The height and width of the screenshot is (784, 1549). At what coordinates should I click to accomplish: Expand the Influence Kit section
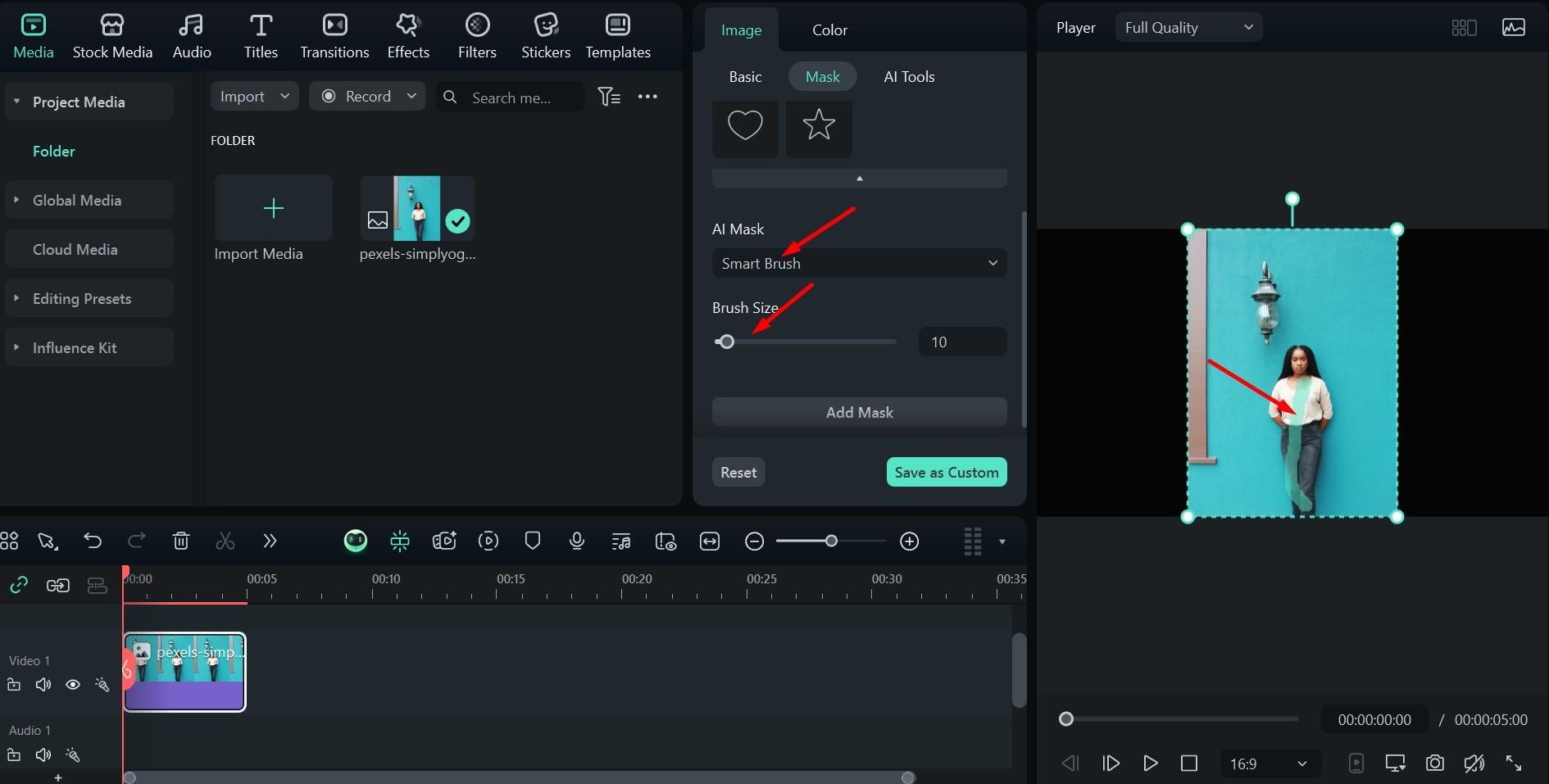click(x=16, y=347)
